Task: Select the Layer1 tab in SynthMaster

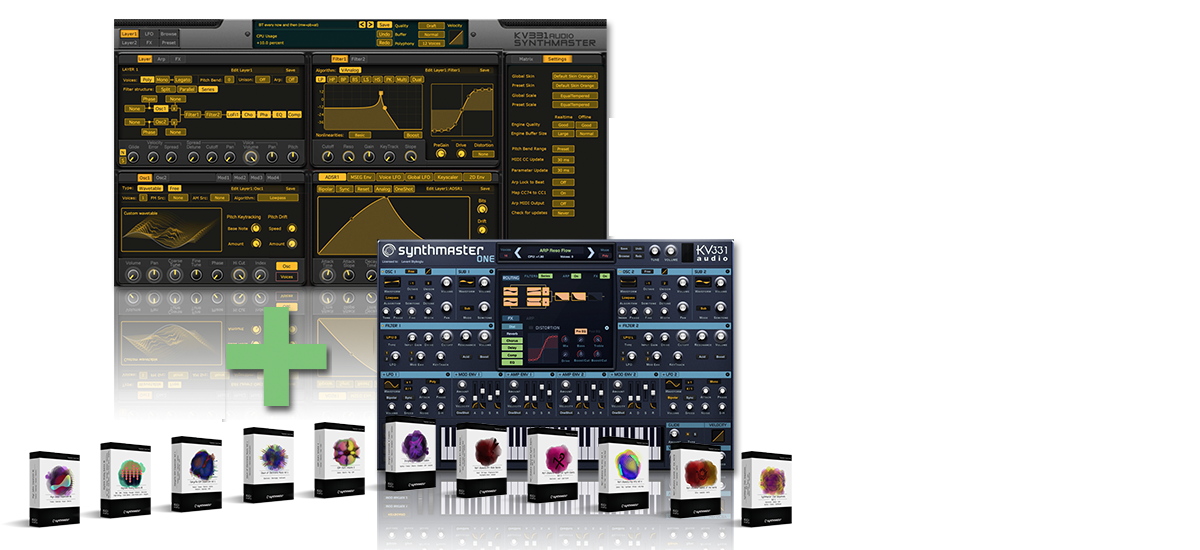Action: 129,34
